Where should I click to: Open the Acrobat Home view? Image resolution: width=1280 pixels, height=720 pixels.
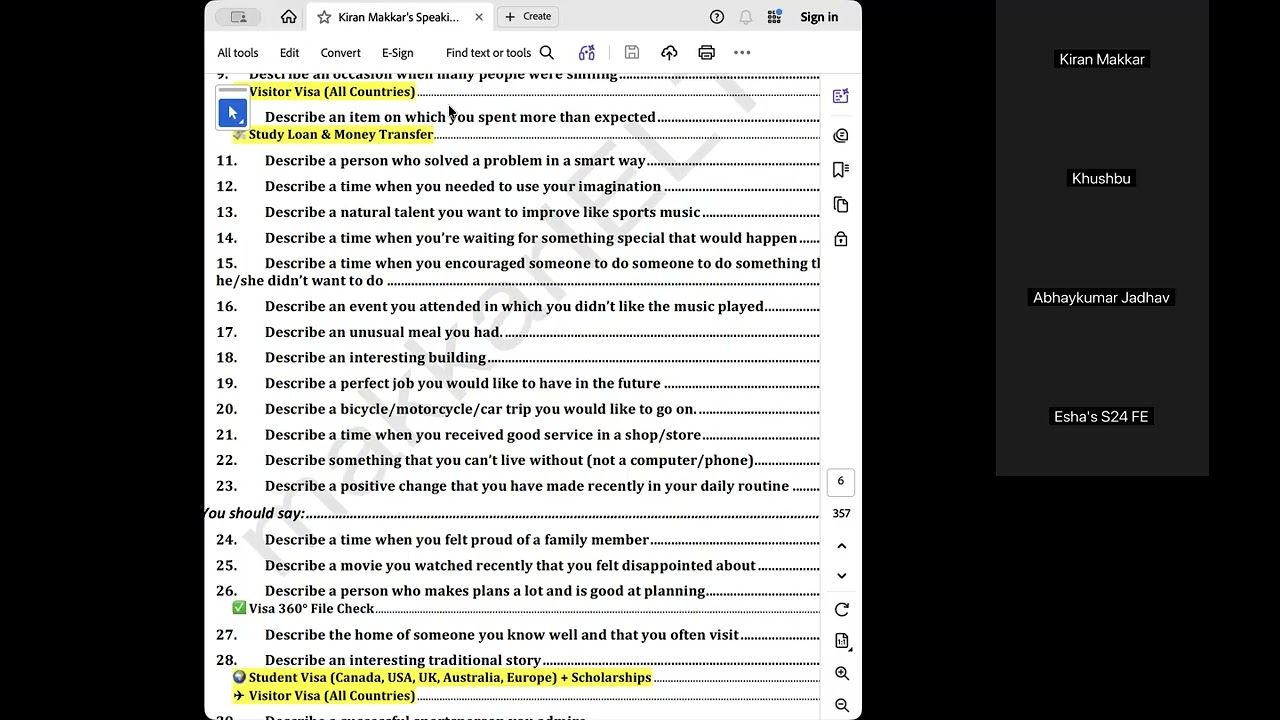pos(289,17)
